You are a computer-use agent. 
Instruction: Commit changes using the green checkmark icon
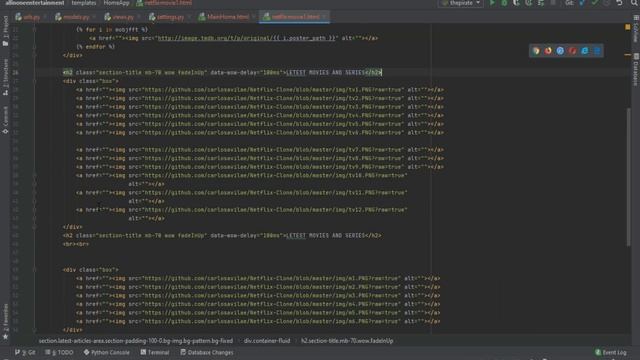tap(594, 3)
